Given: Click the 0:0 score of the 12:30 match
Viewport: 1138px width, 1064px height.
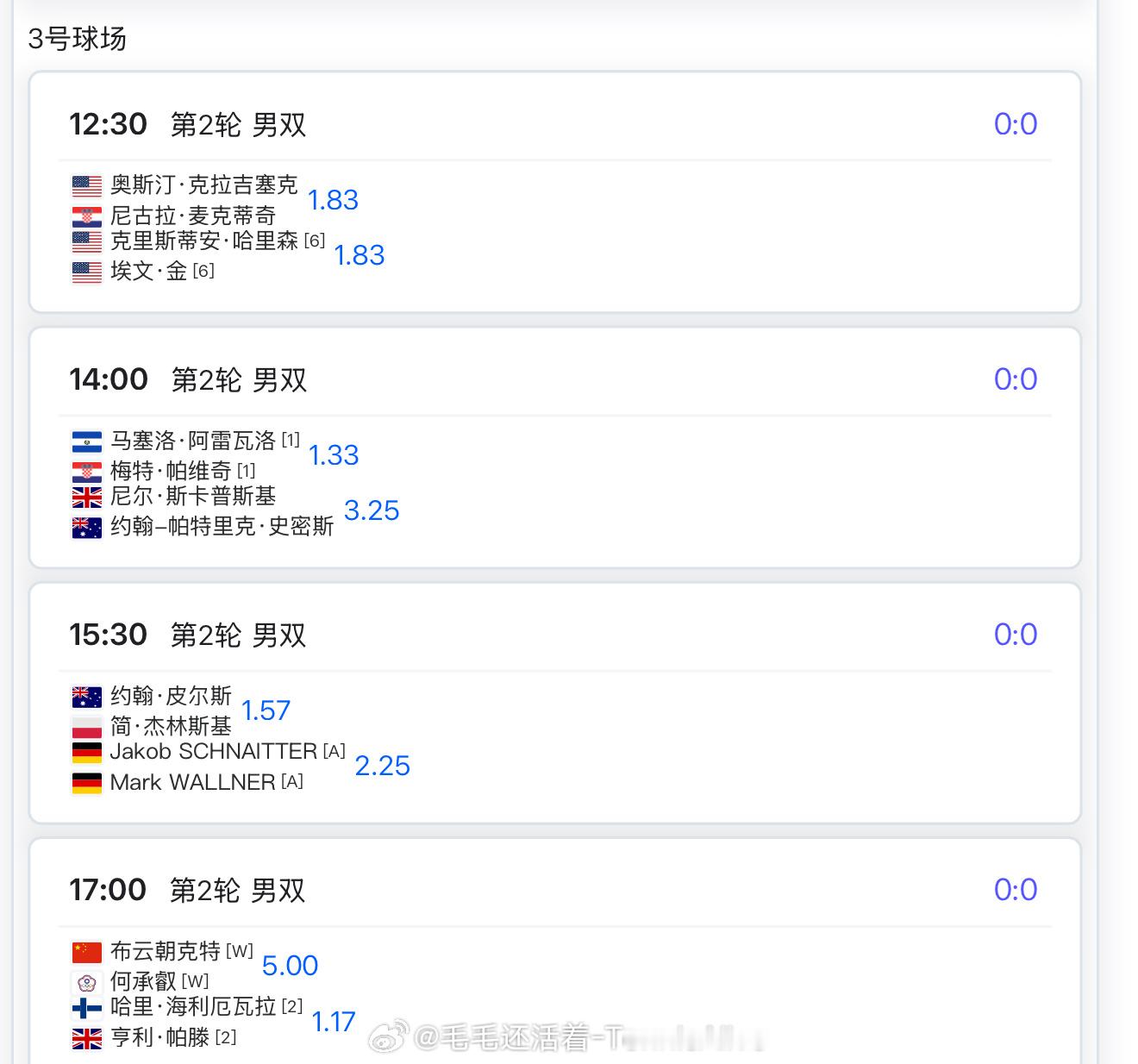Looking at the screenshot, I should click(x=1015, y=124).
